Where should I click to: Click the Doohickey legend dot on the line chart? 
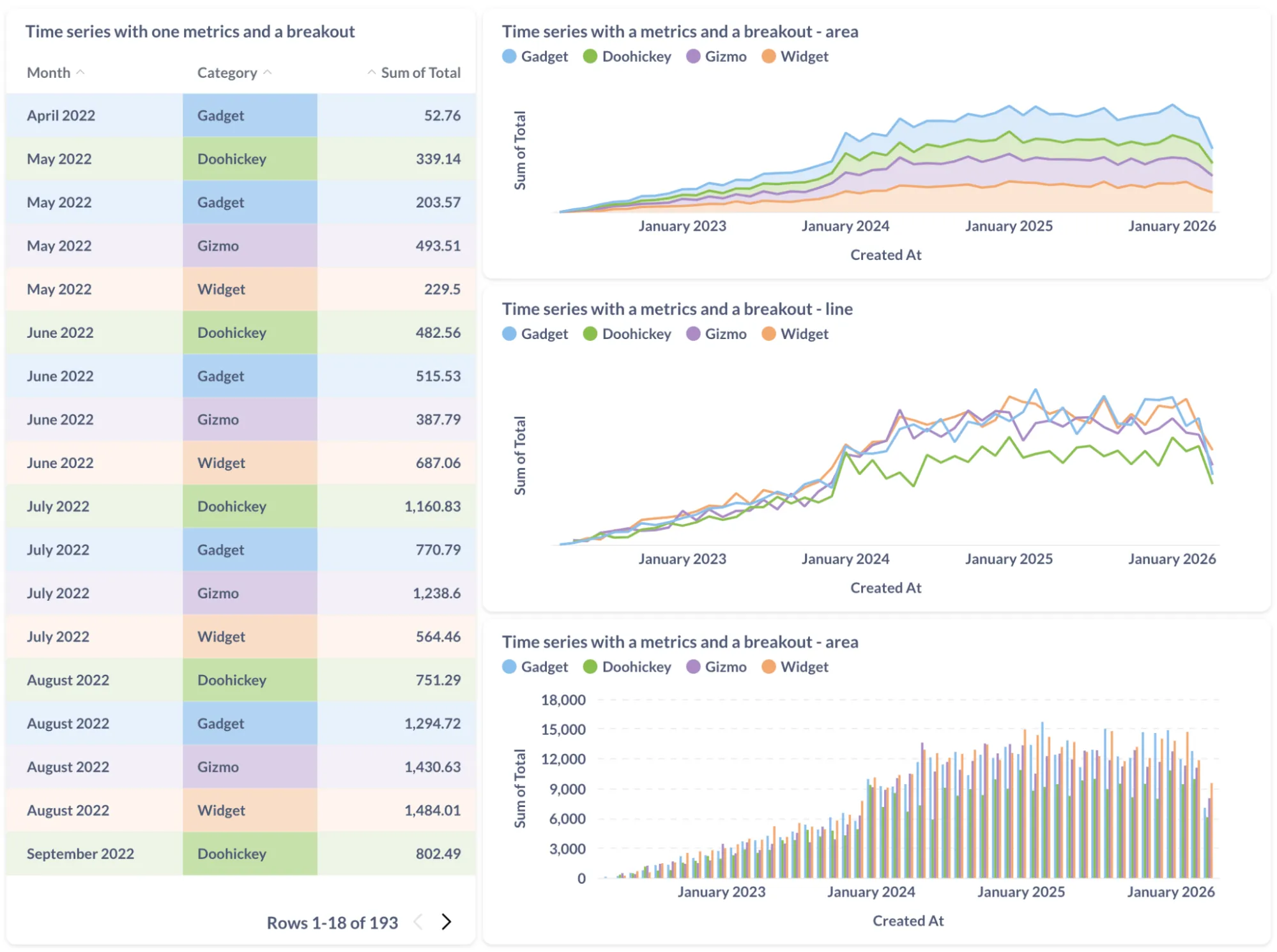click(591, 333)
